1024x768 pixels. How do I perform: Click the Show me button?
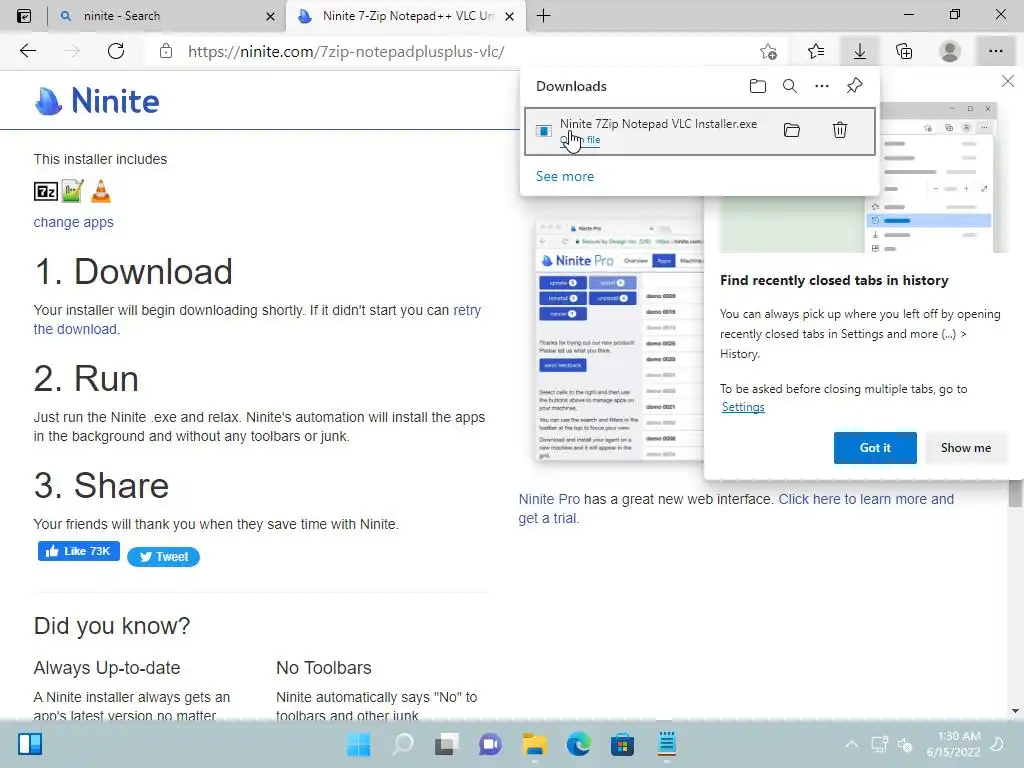pos(966,448)
